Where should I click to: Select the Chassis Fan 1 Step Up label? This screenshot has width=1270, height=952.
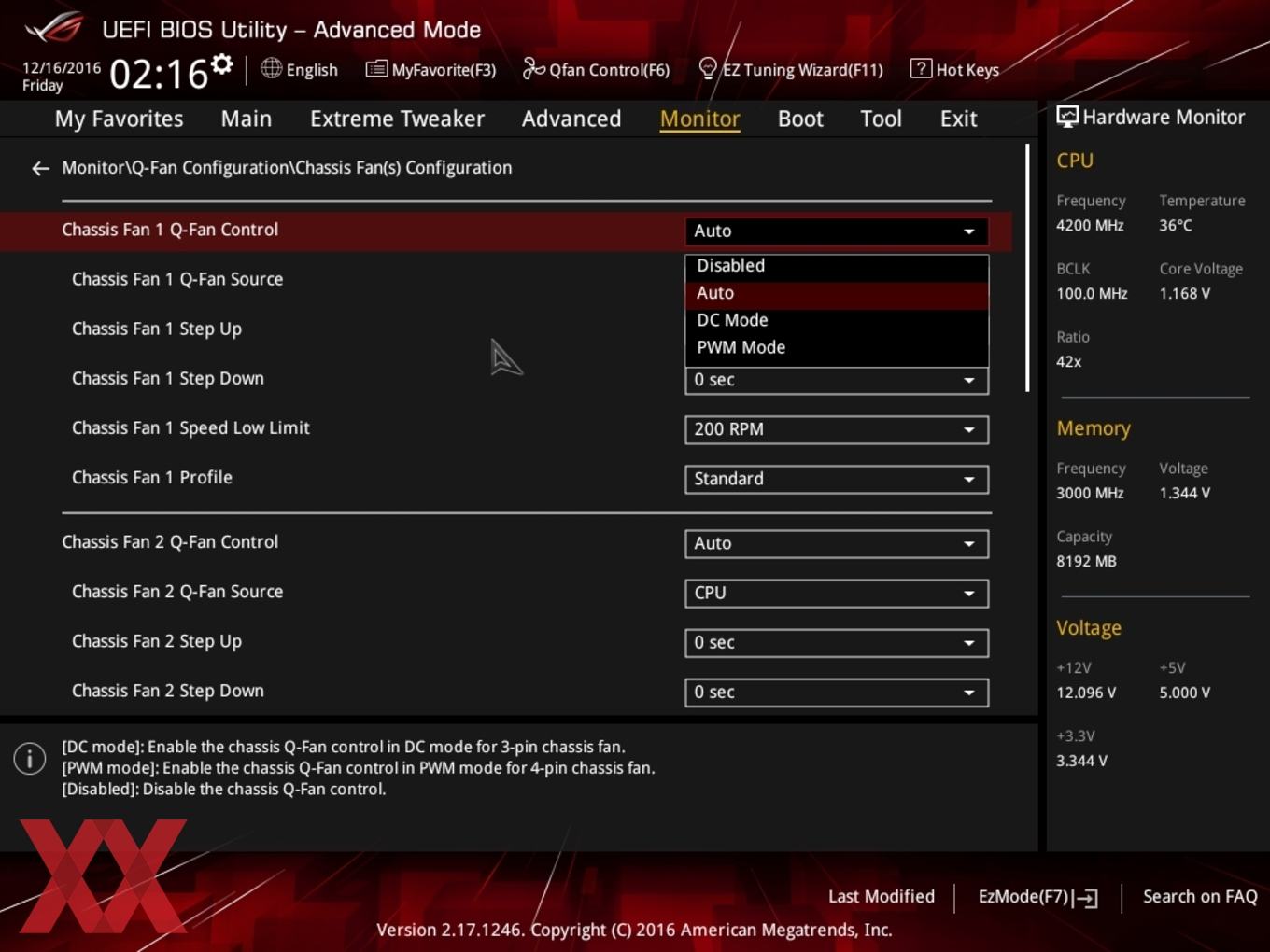pos(157,329)
